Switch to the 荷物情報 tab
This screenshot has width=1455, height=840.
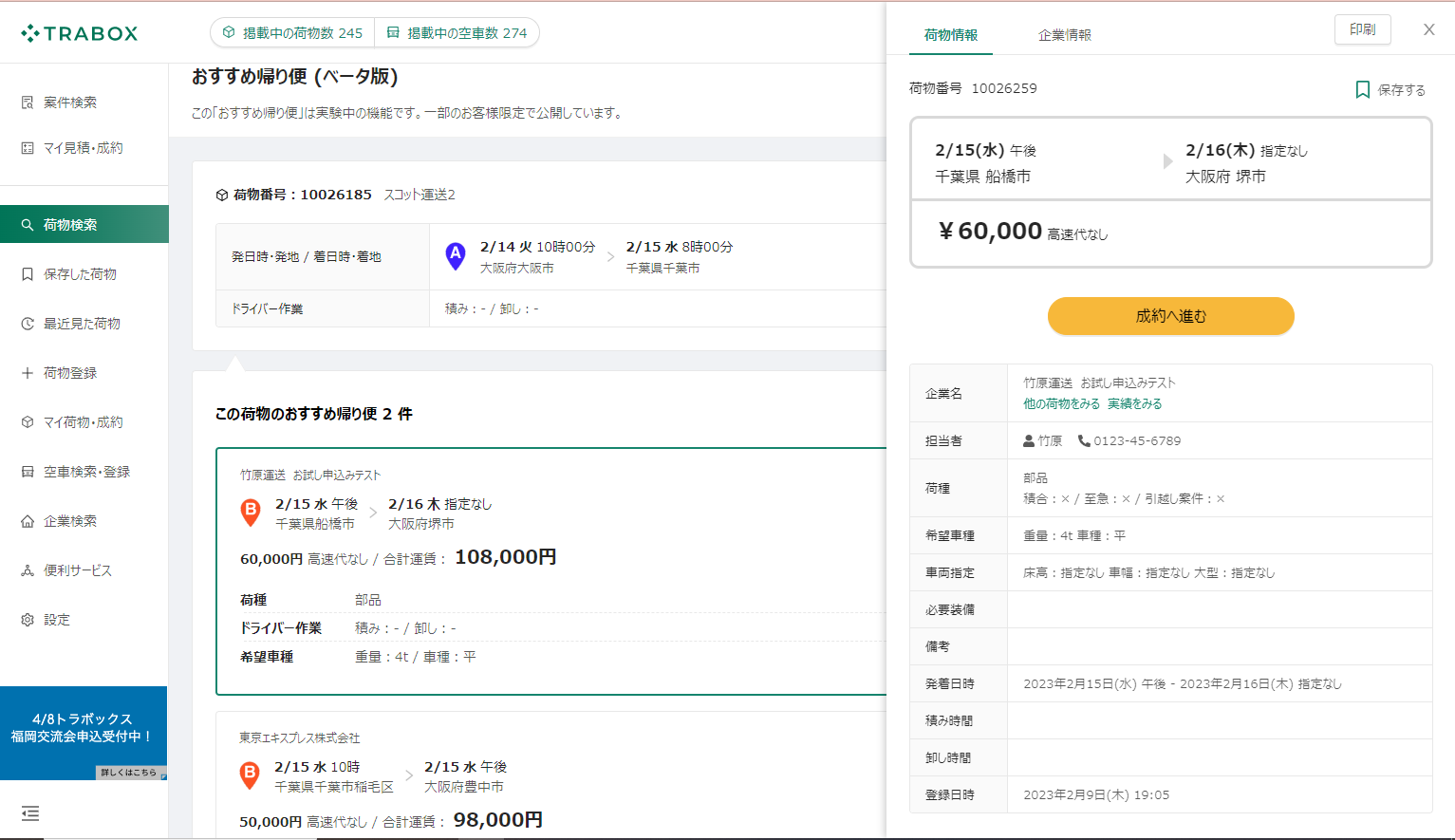951,35
